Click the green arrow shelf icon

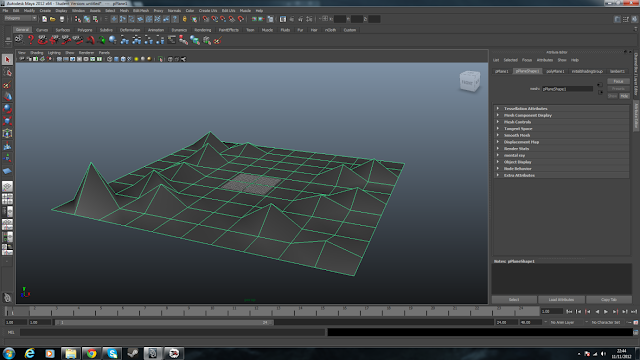pyautogui.click(x=101, y=40)
